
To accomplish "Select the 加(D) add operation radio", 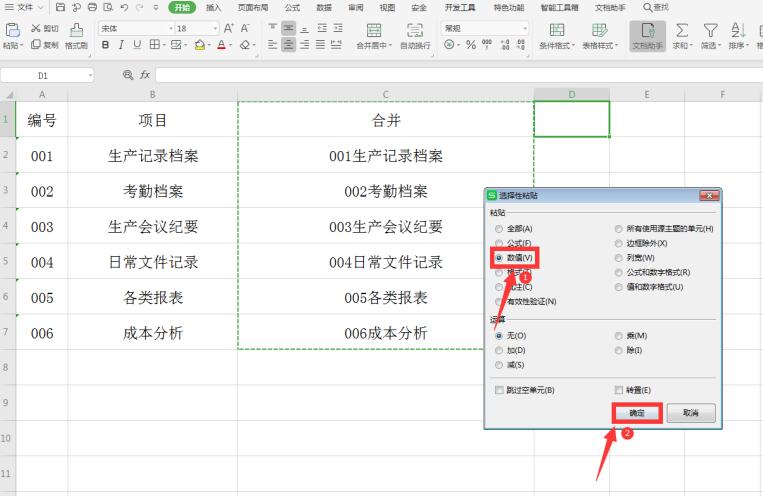I will 499,350.
